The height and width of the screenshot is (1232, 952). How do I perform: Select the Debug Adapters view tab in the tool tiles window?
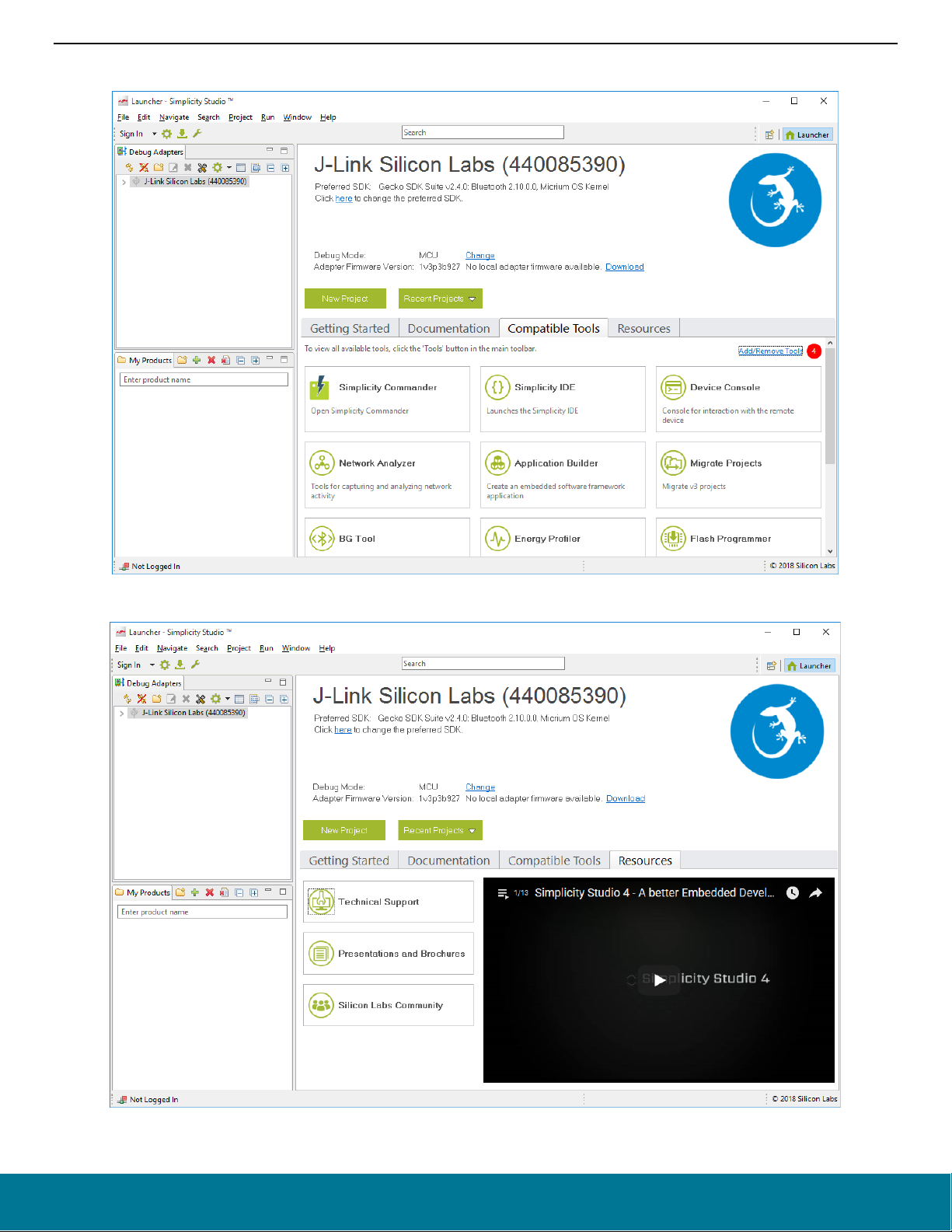[x=151, y=152]
